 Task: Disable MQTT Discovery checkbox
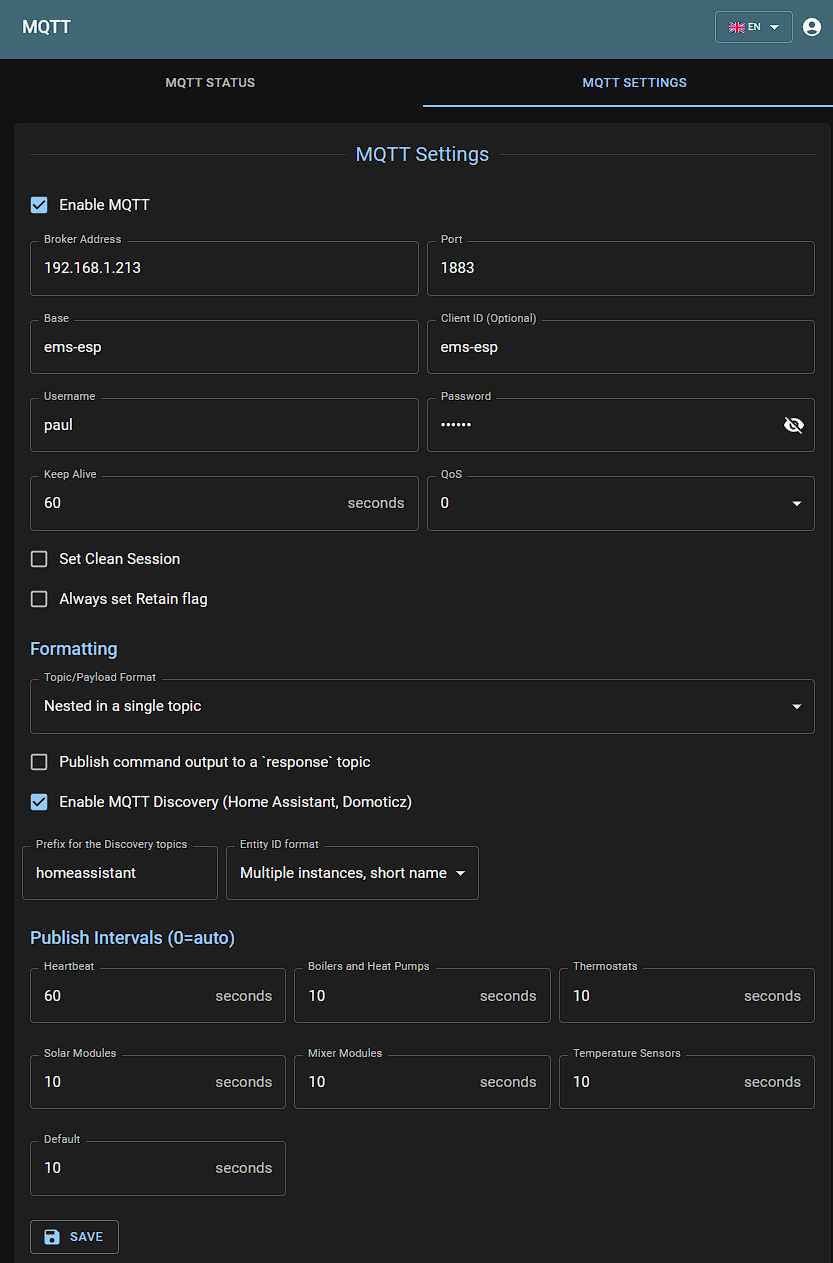pyautogui.click(x=39, y=802)
